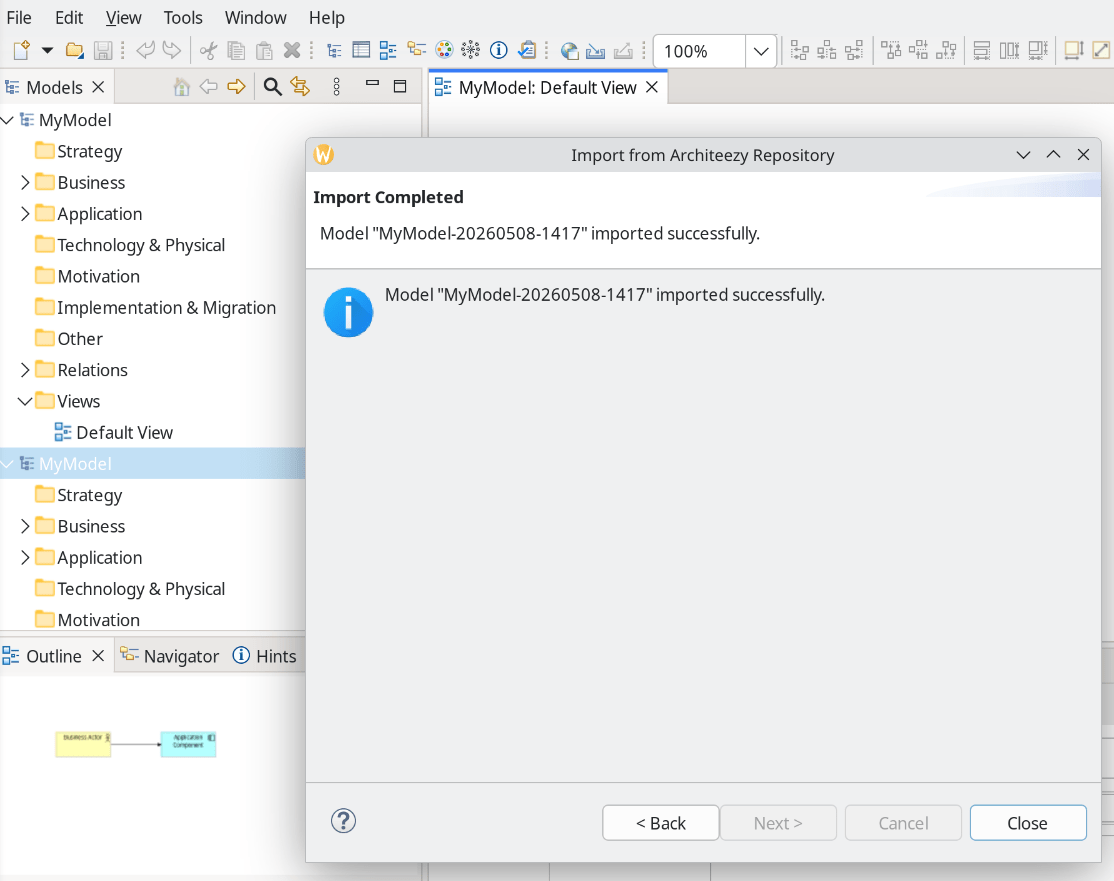Click the Copy icon in toolbar
Image resolution: width=1114 pixels, height=881 pixels.
point(236,50)
